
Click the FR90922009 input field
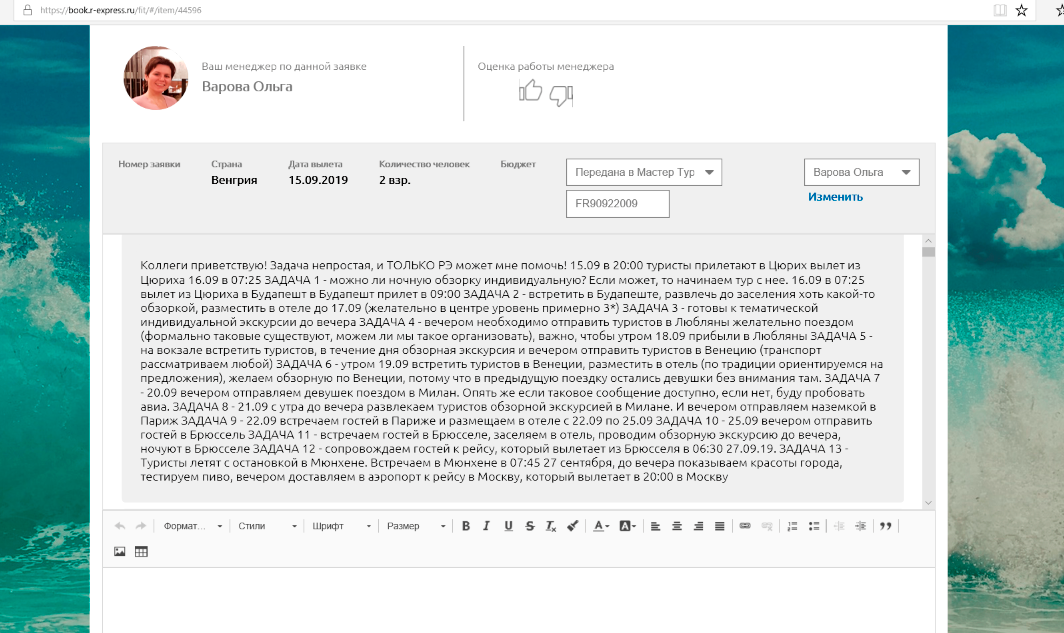coord(617,204)
